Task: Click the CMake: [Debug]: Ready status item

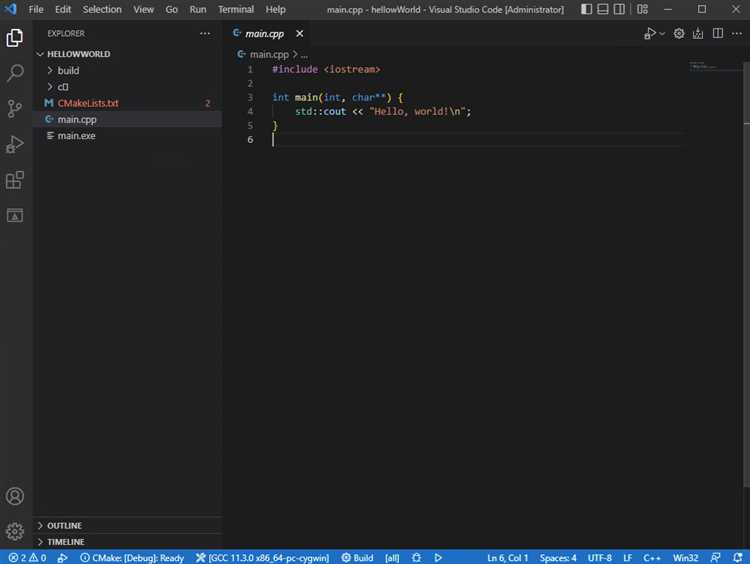Action: pyautogui.click(x=132, y=557)
